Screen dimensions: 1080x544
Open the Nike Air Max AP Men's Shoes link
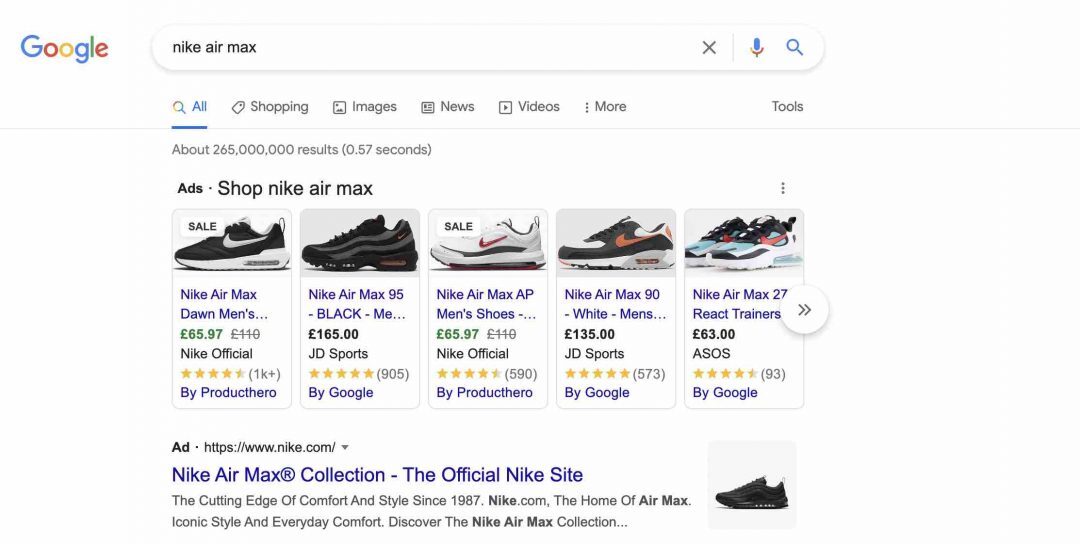point(486,304)
